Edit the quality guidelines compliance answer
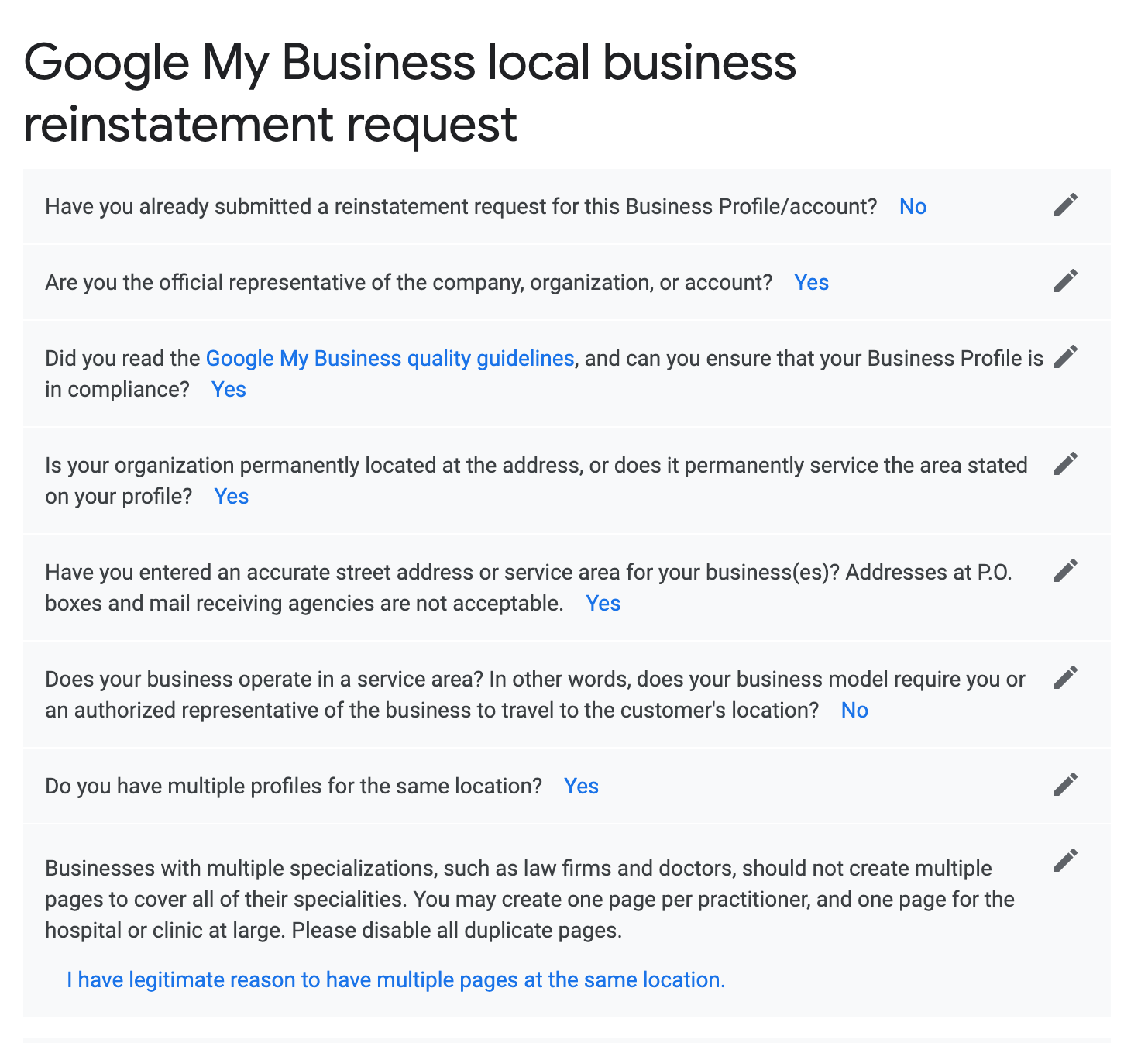The height and width of the screenshot is (1043, 1148). point(1066,357)
